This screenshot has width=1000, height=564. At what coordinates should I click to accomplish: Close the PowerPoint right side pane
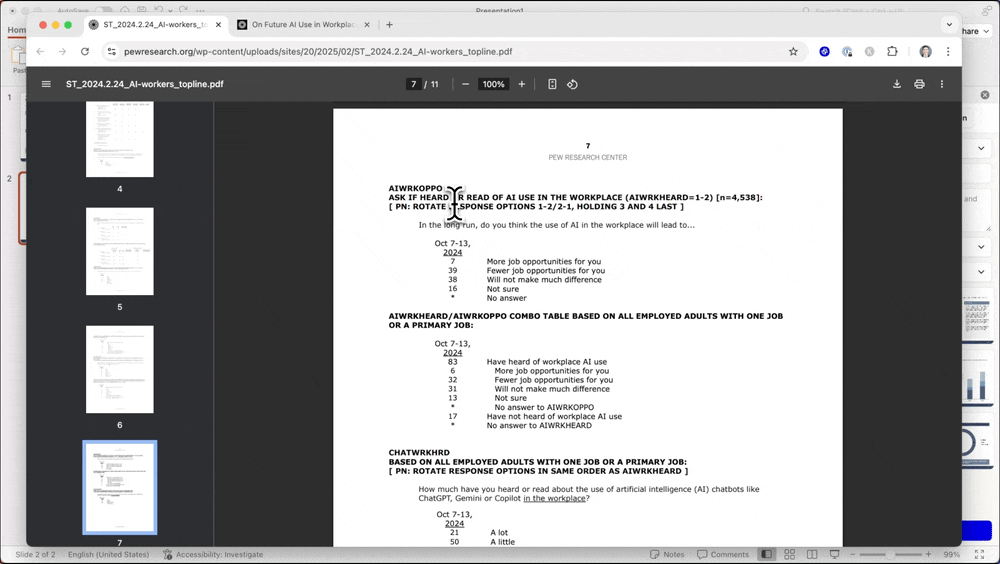tap(985, 94)
